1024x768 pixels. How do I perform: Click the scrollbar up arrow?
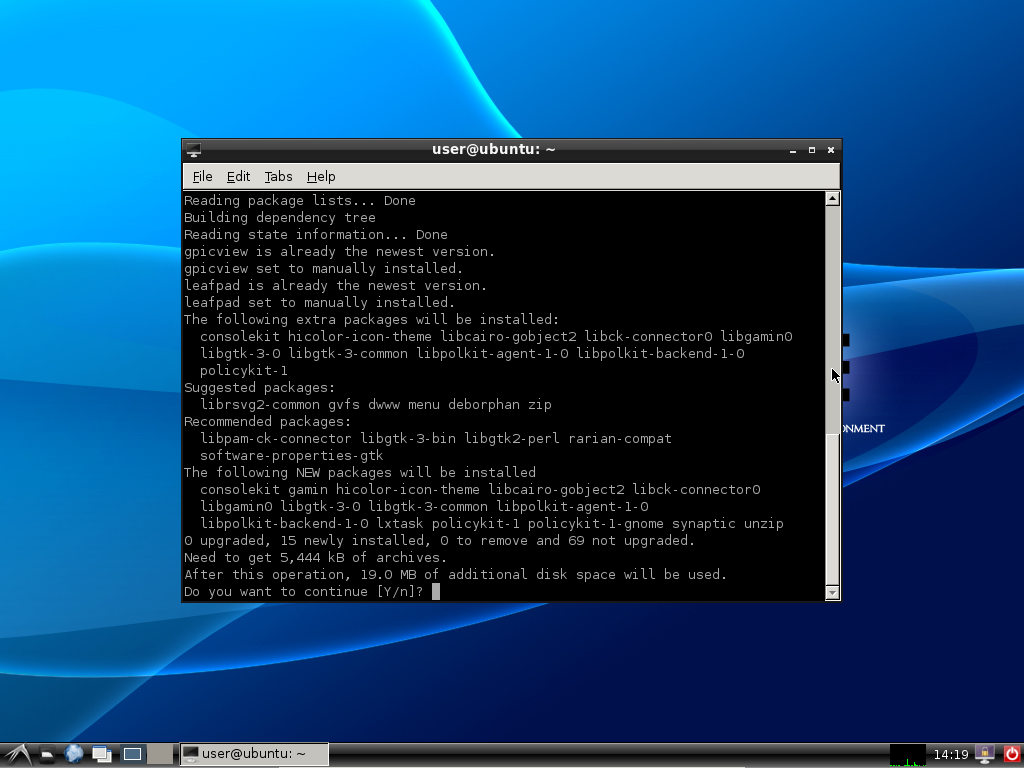(x=831, y=197)
